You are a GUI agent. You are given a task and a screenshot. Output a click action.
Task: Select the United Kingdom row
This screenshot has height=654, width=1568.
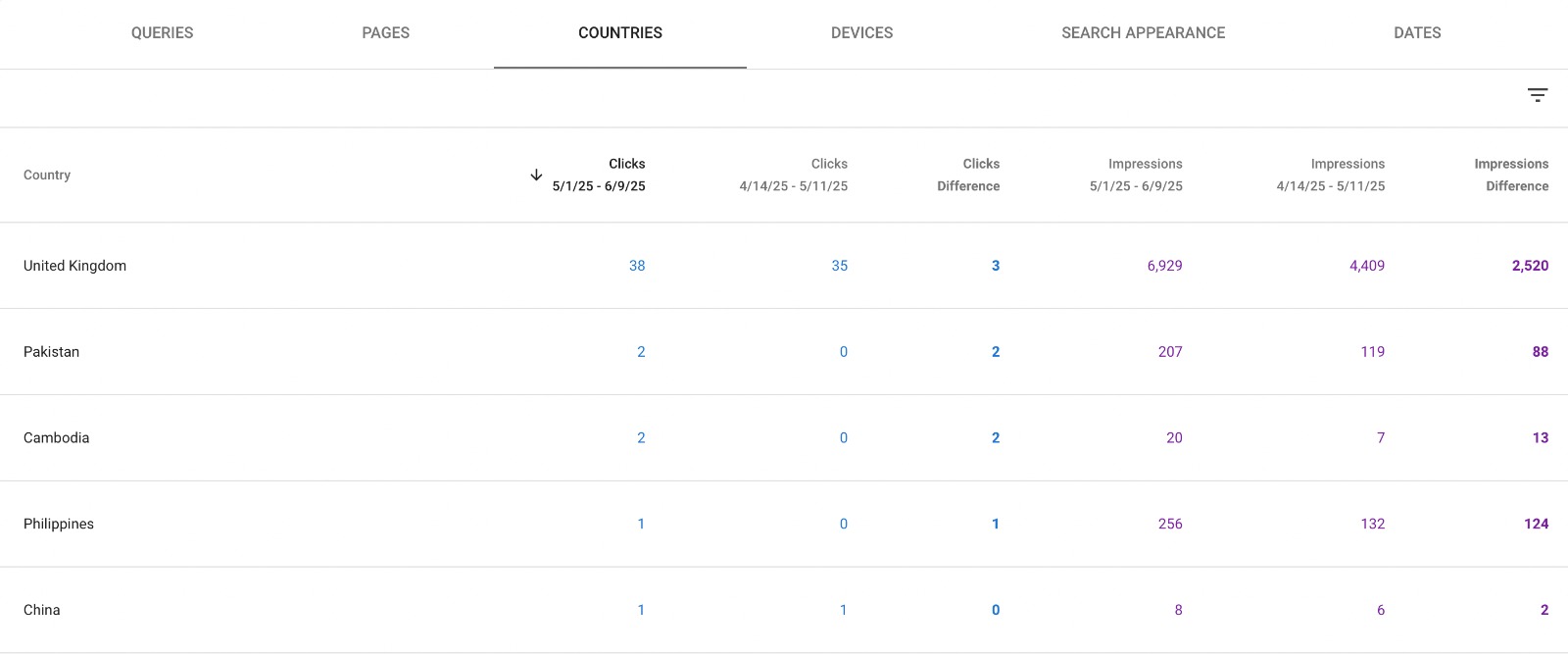(75, 266)
